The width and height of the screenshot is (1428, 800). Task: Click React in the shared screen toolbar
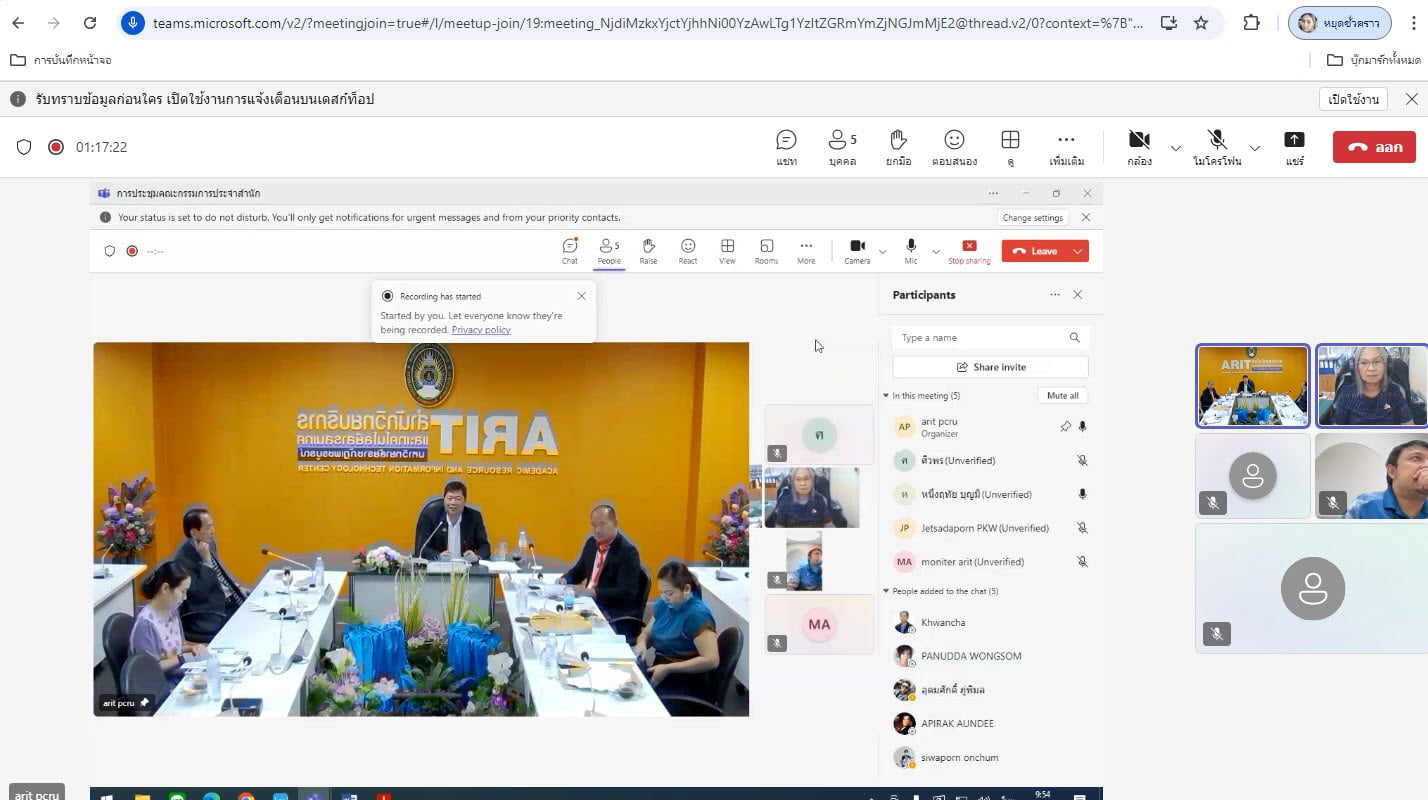click(688, 251)
